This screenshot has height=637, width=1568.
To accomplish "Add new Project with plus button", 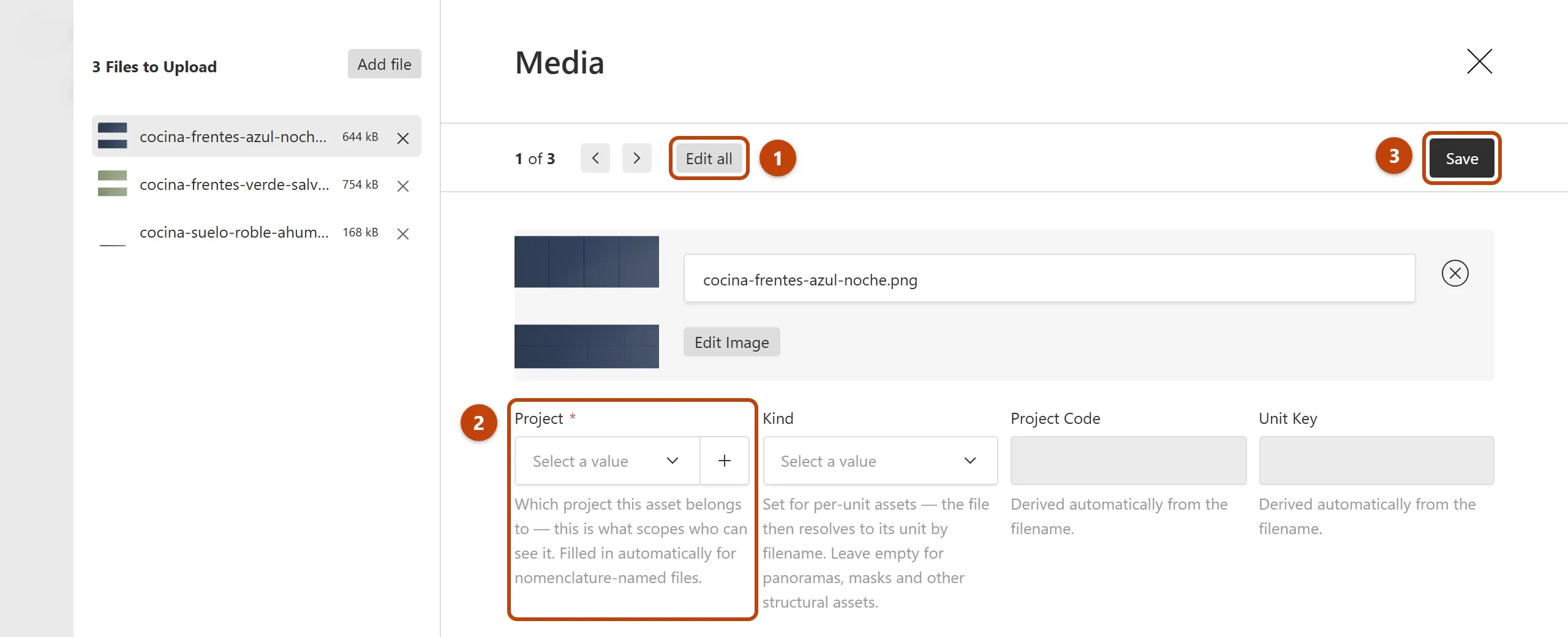I will (725, 461).
